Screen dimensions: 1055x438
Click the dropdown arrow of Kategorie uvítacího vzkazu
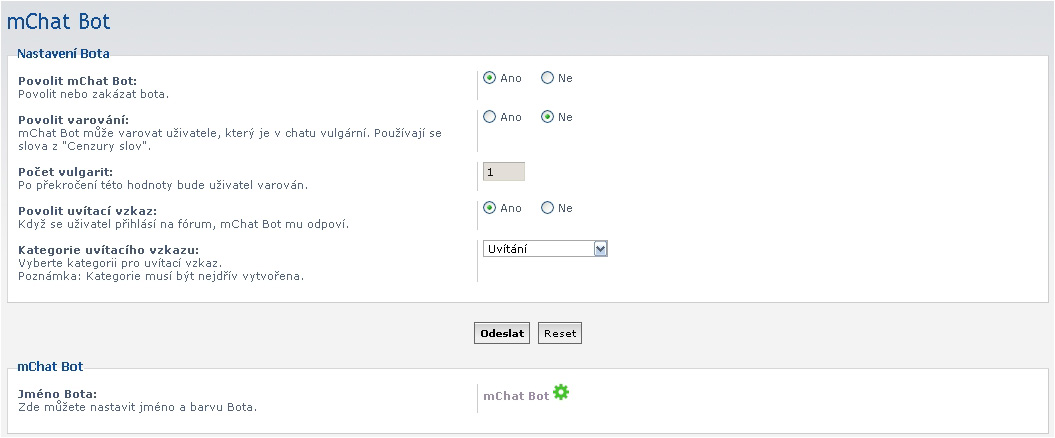point(601,249)
